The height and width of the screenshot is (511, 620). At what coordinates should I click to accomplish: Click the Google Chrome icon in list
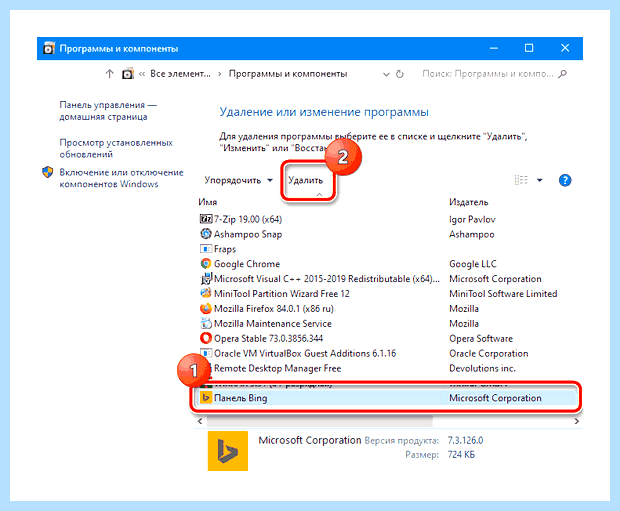coord(206,263)
